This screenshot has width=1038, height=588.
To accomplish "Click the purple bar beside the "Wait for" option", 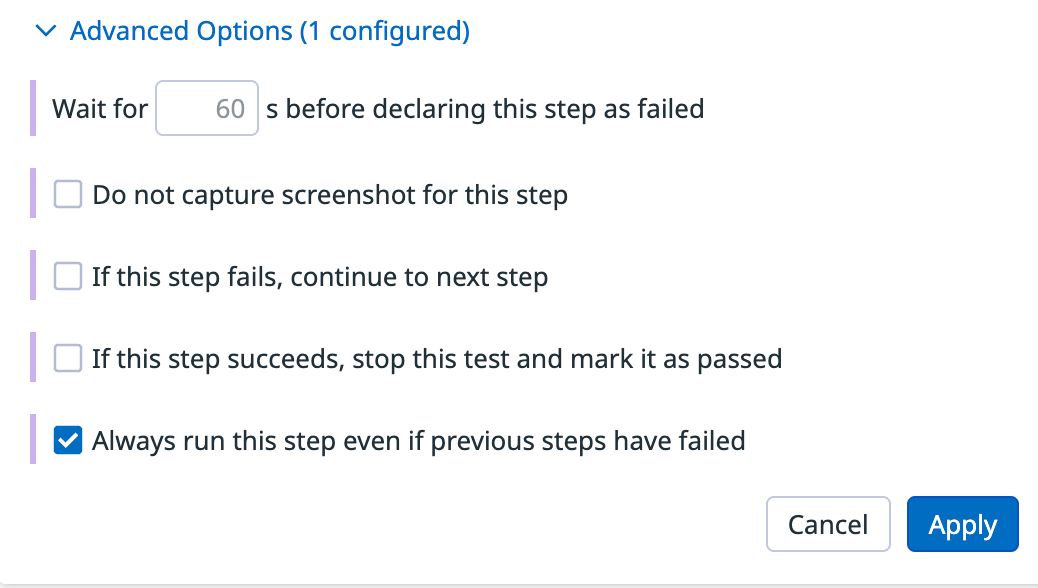I will (33, 108).
